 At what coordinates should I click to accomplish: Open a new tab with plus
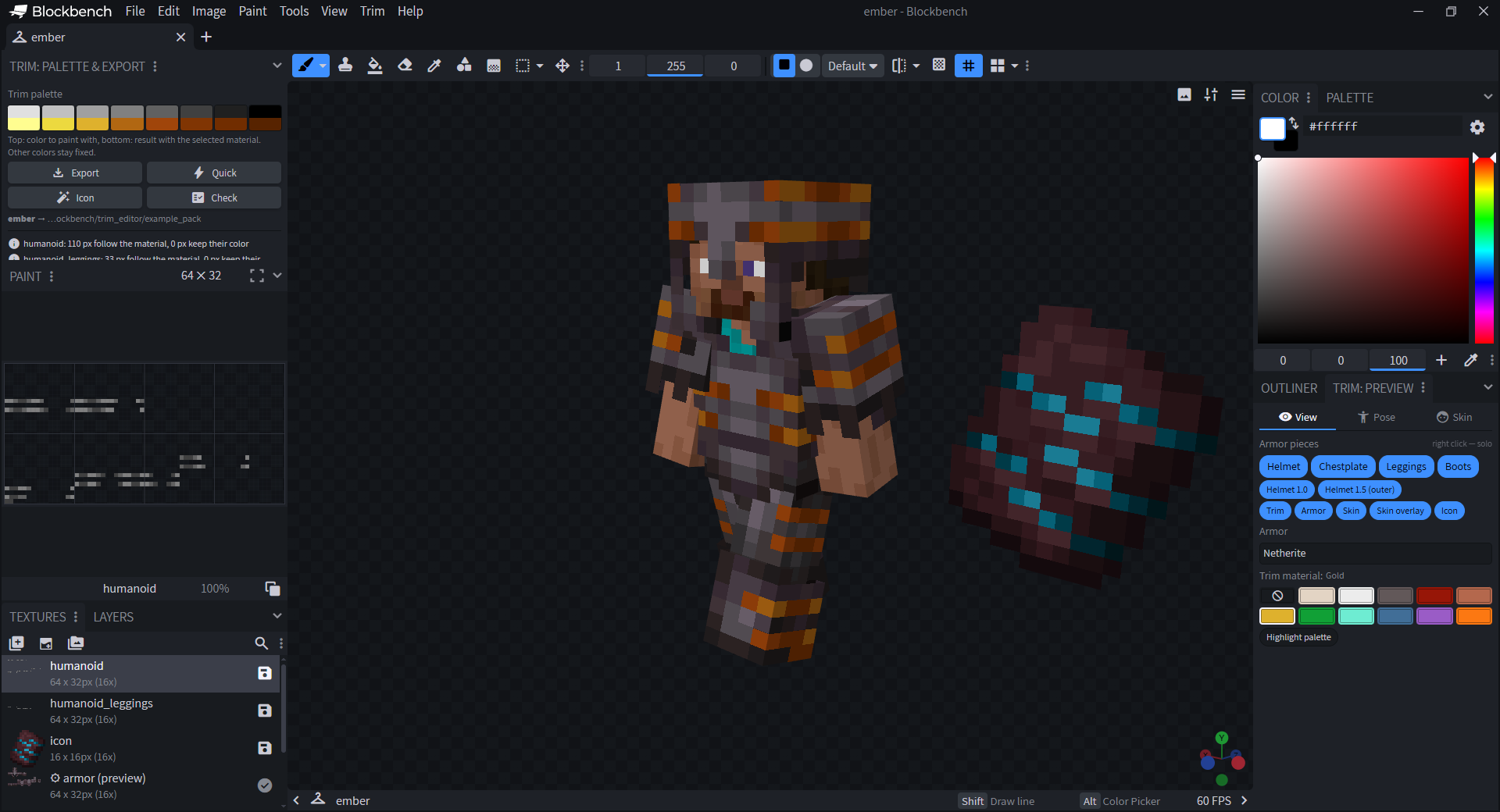206,37
